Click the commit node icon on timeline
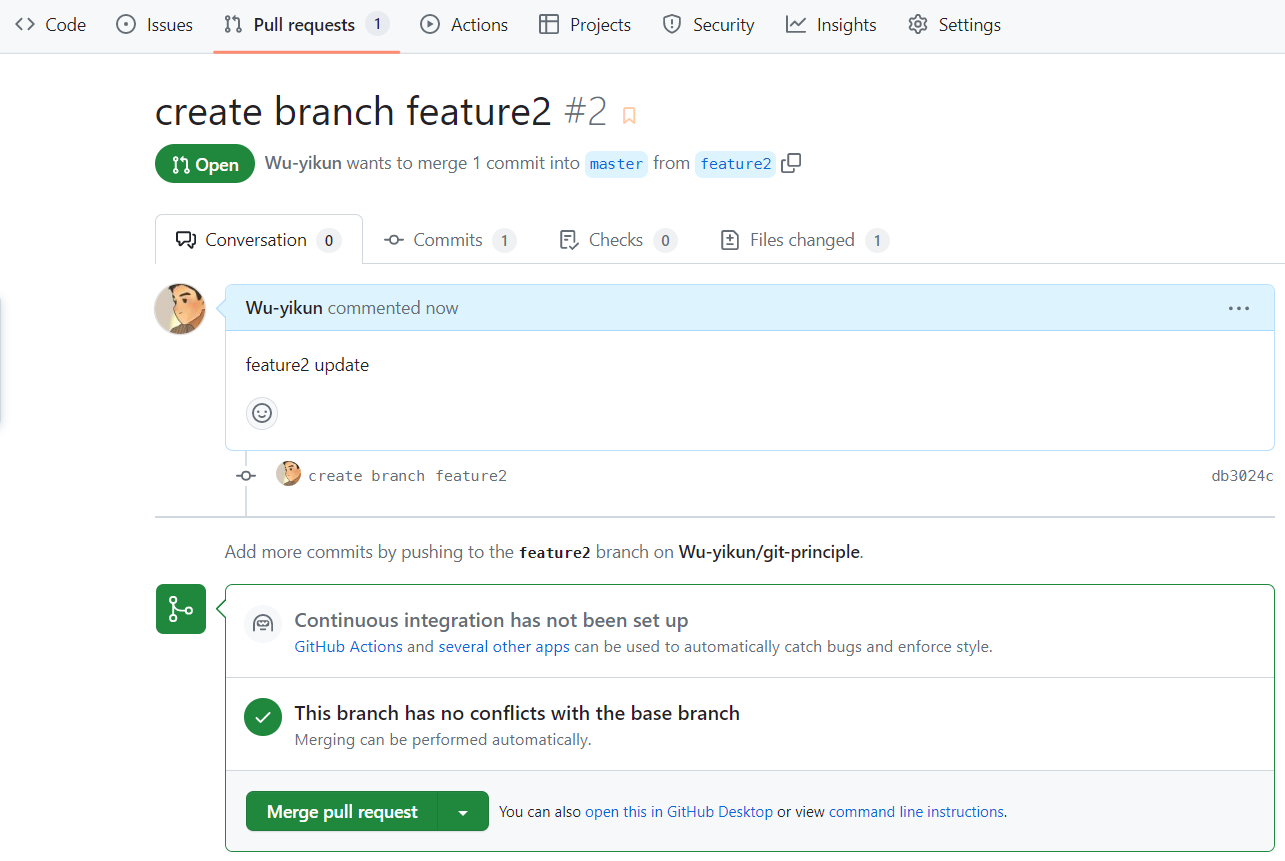The width and height of the screenshot is (1285, 861). point(246,476)
